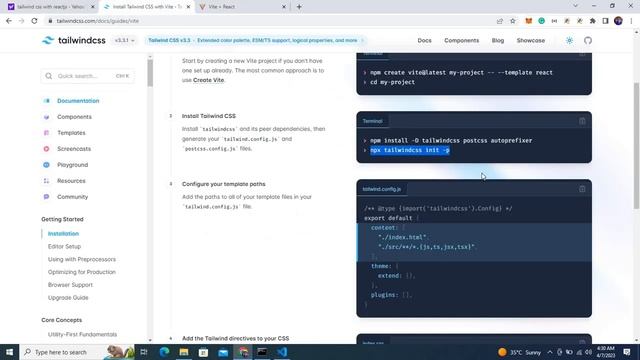Open the GitHub repository icon

(x=588, y=40)
